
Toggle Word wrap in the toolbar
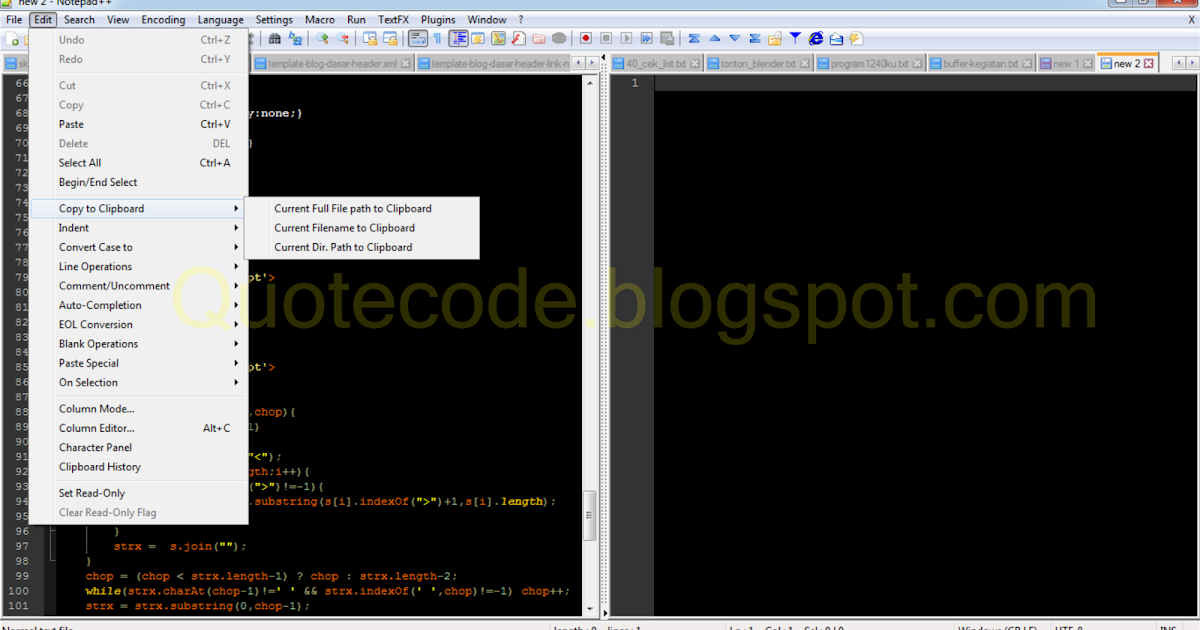(x=418, y=39)
